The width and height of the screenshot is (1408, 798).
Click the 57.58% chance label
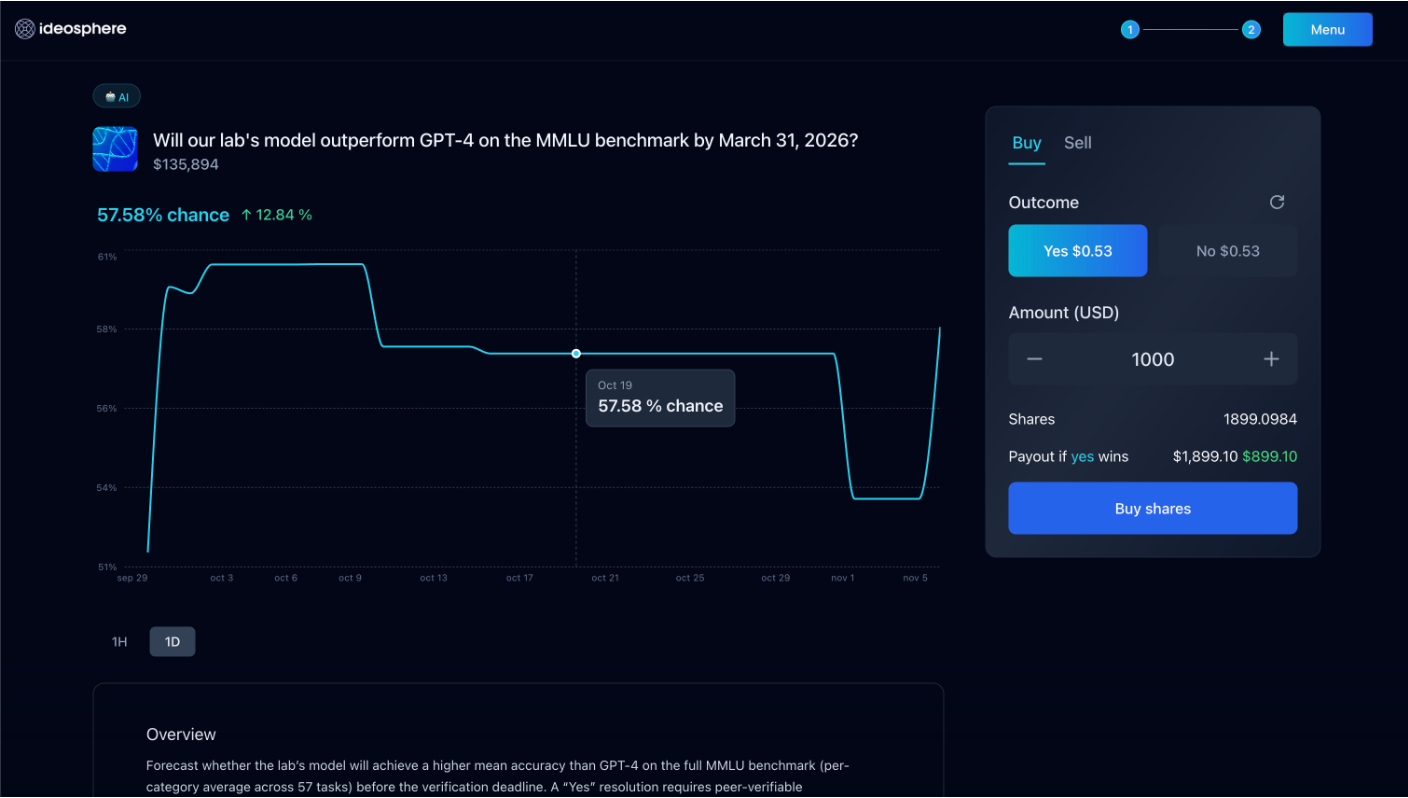tap(163, 214)
